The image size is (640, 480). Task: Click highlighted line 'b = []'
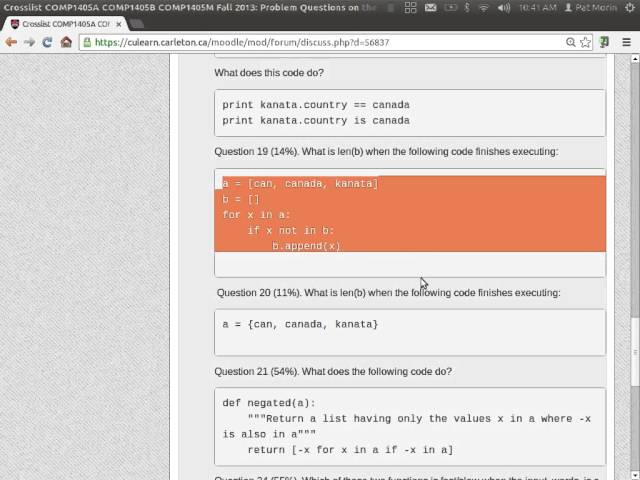241,199
